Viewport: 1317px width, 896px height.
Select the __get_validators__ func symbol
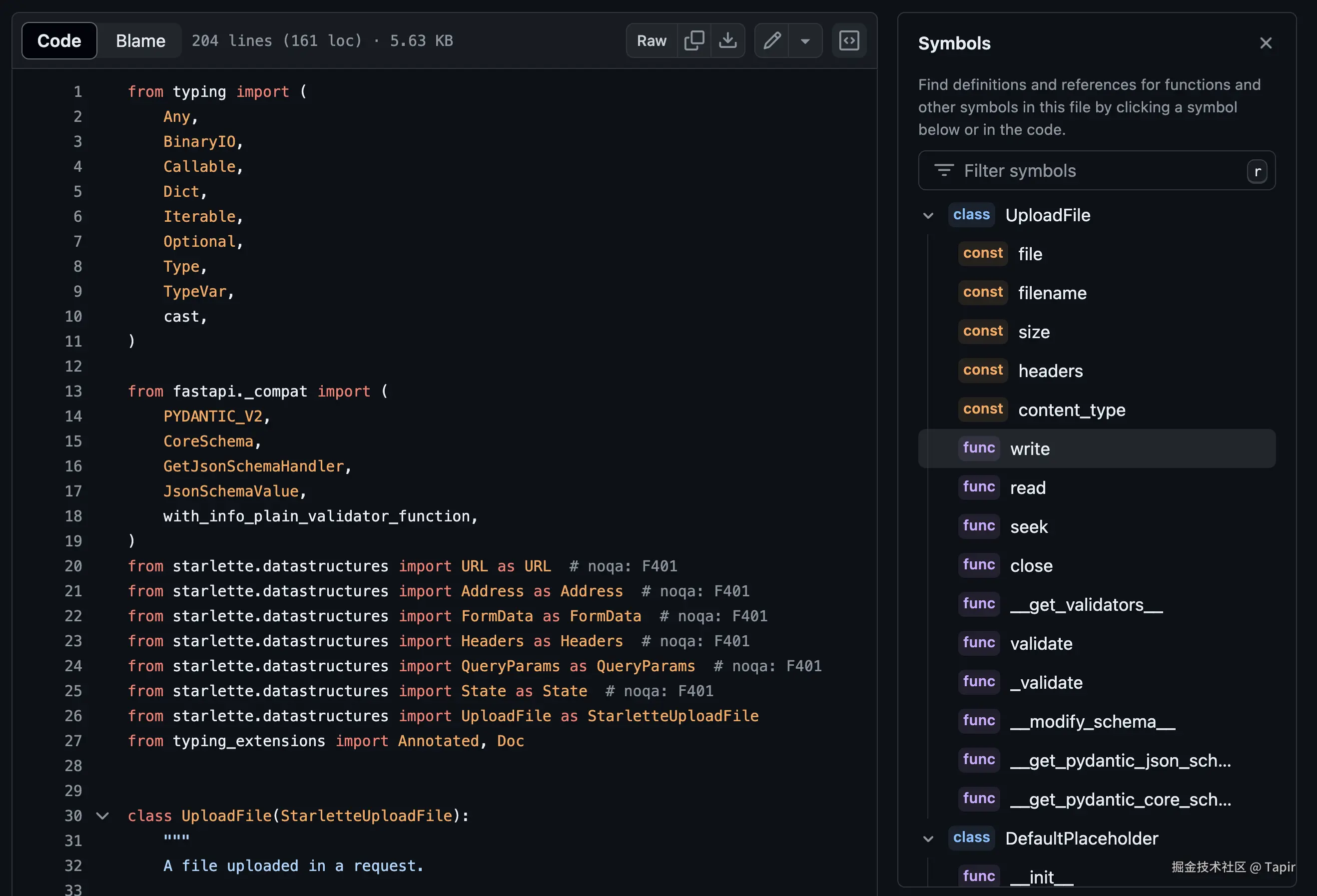1086,605
